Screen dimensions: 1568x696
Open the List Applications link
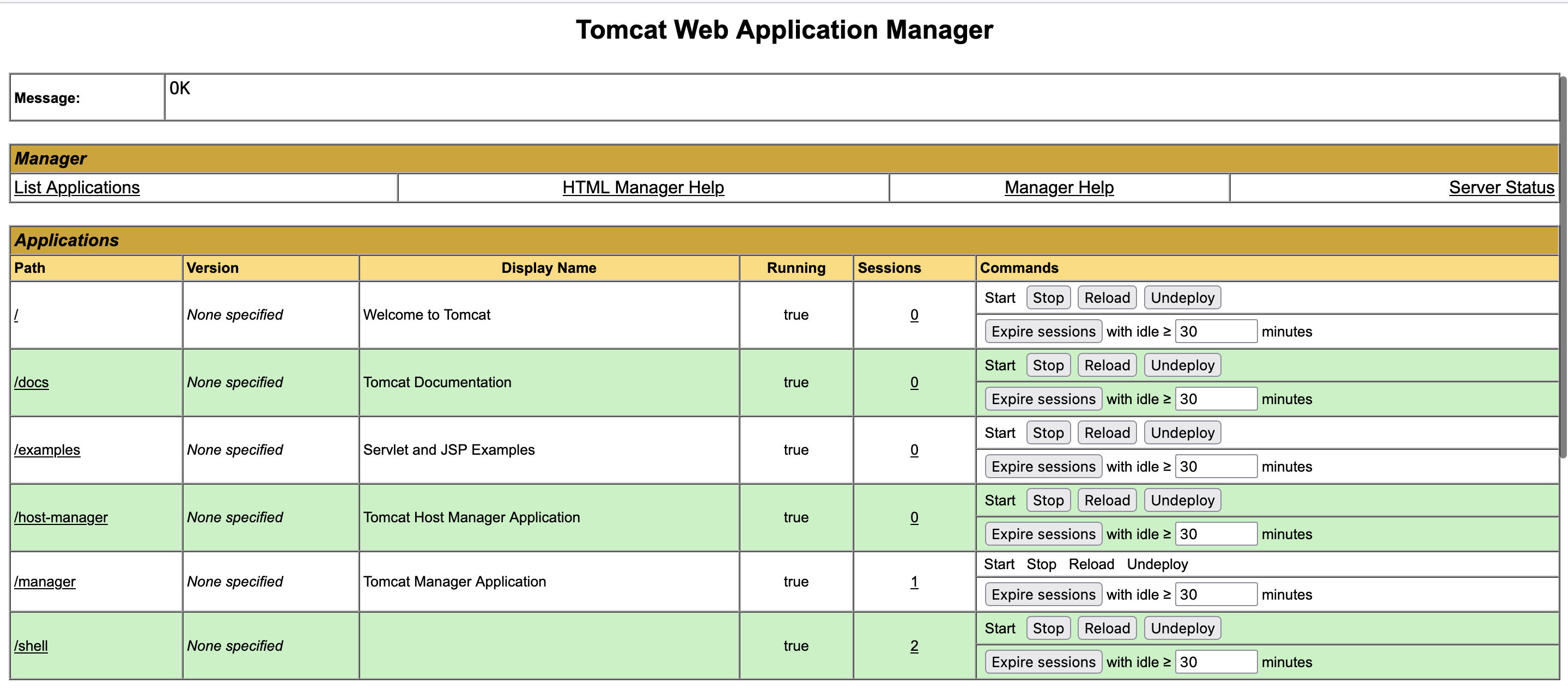point(77,187)
